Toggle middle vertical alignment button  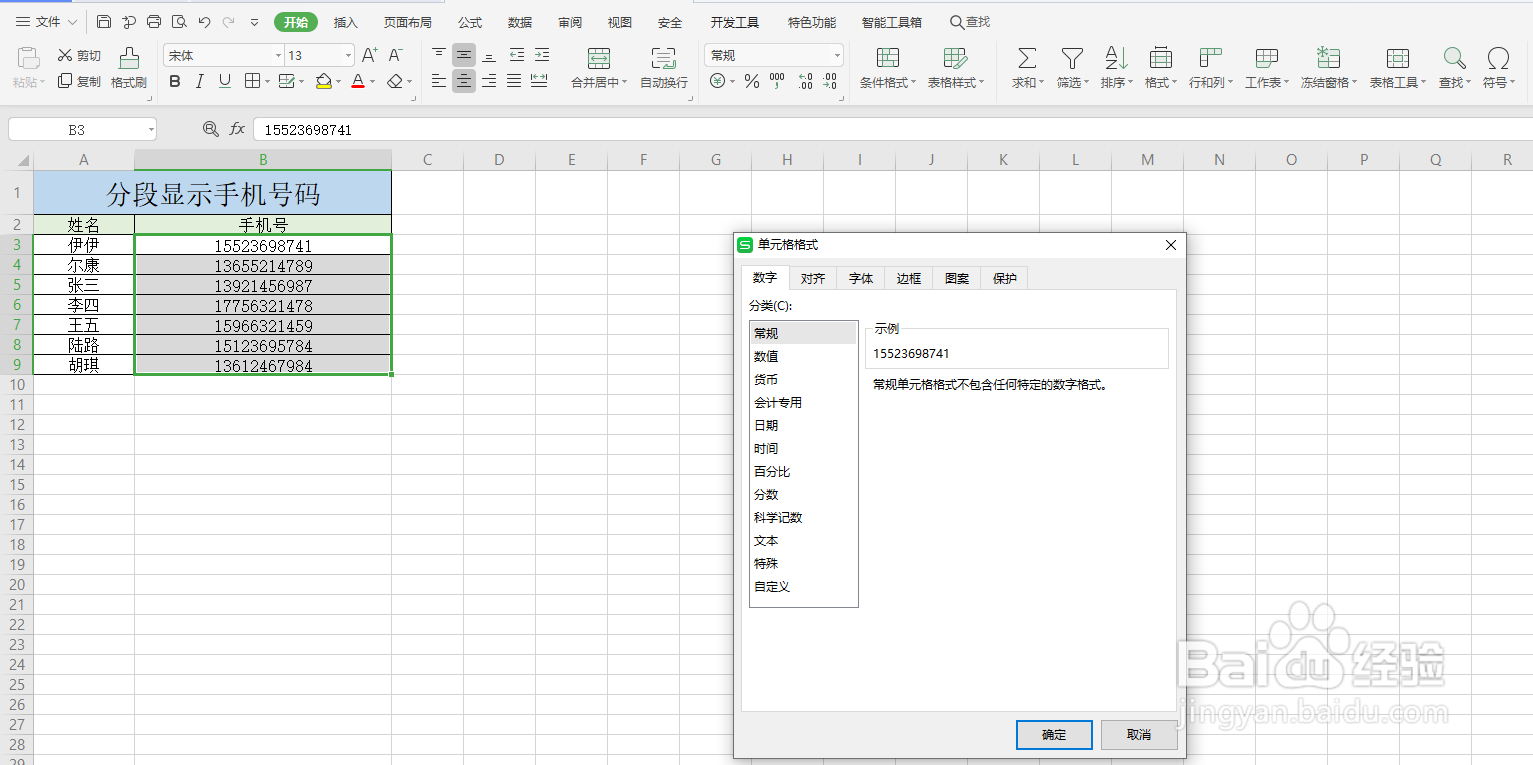point(464,55)
